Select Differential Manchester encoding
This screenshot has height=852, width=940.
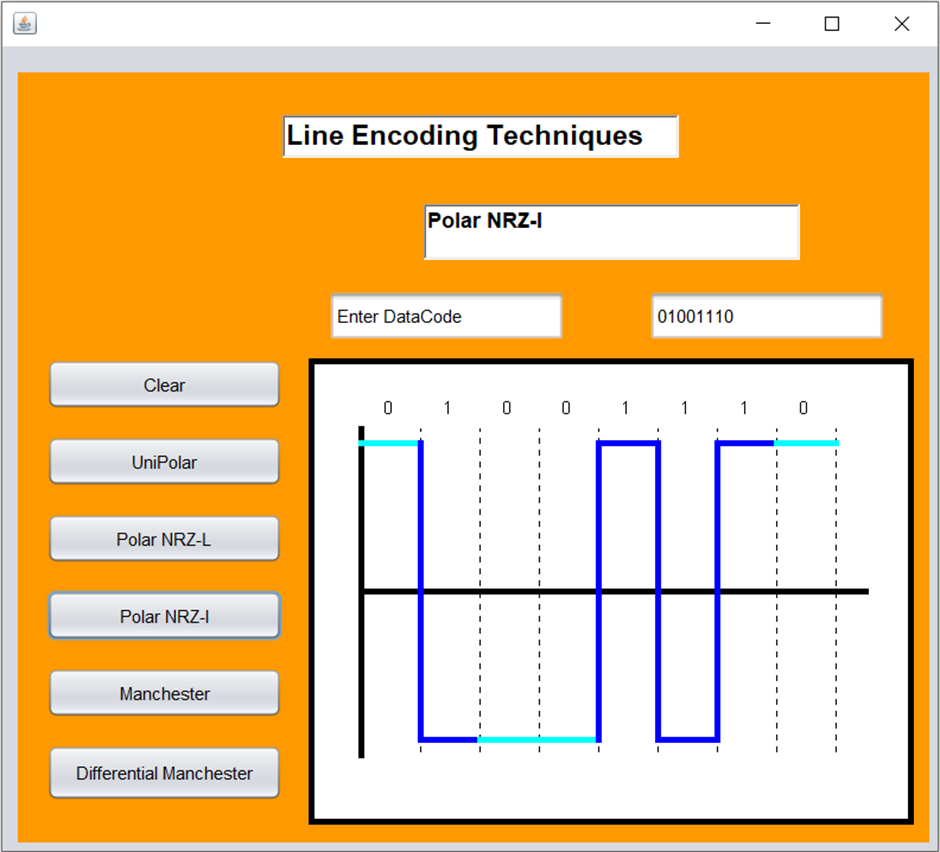click(x=163, y=772)
